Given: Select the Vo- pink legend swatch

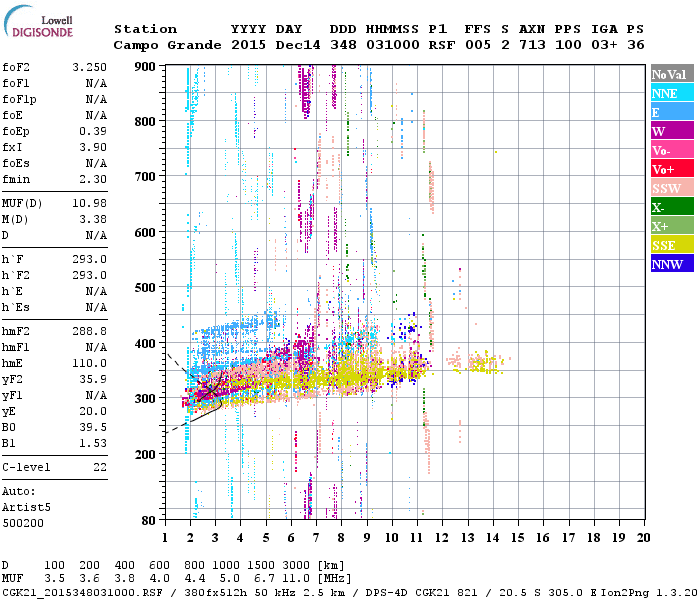Looking at the screenshot, I should (672, 150).
